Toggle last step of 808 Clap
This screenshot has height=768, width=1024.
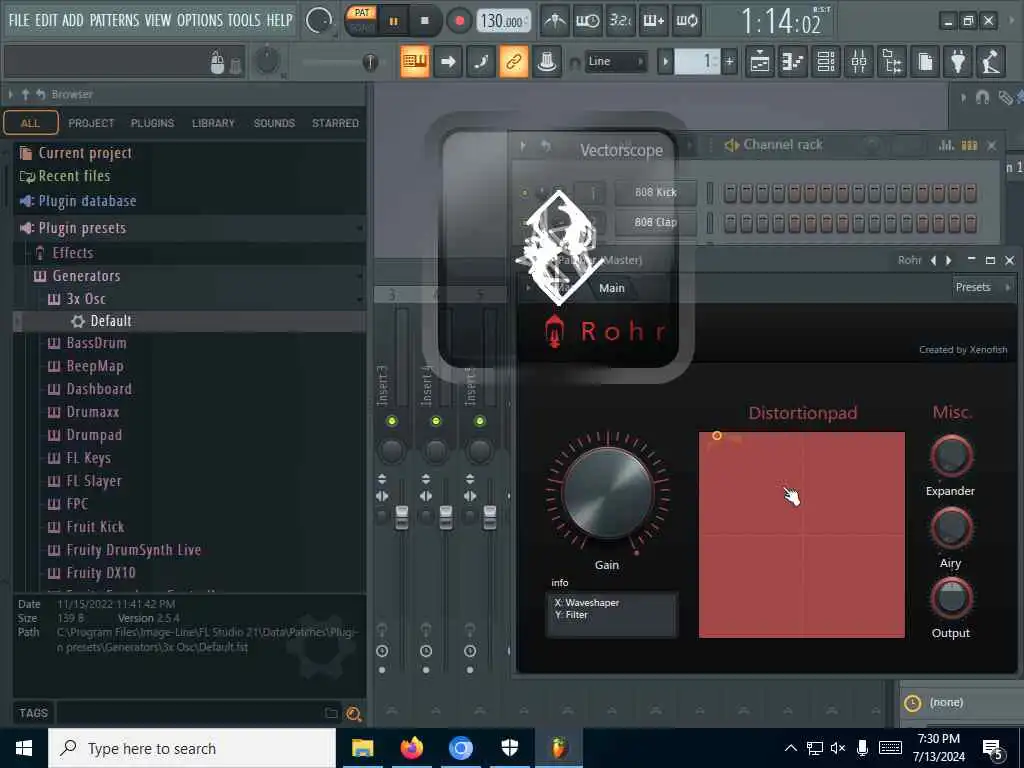tap(970, 223)
